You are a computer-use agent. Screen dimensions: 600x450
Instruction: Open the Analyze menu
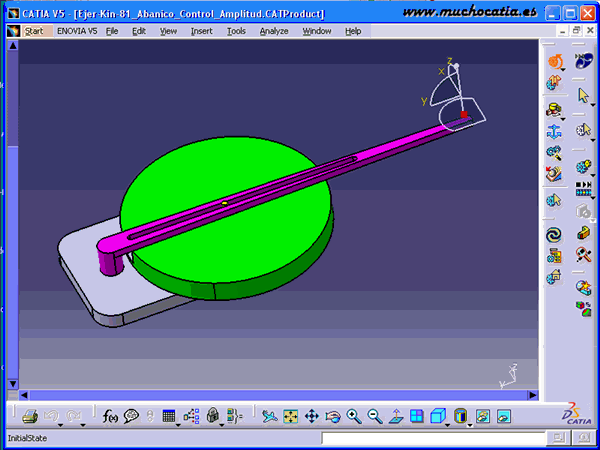(273, 31)
